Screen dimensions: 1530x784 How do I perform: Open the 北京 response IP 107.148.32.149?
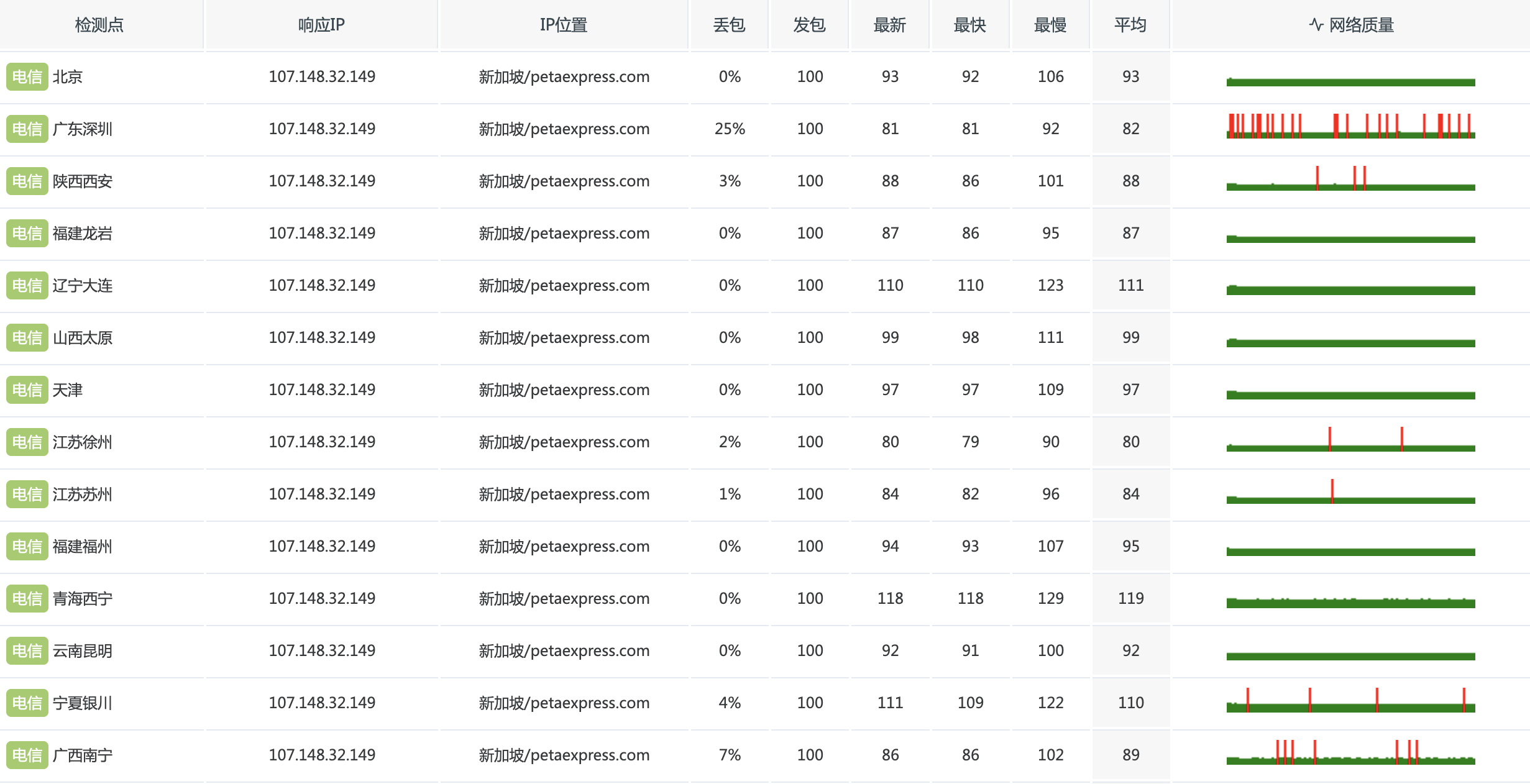point(322,76)
